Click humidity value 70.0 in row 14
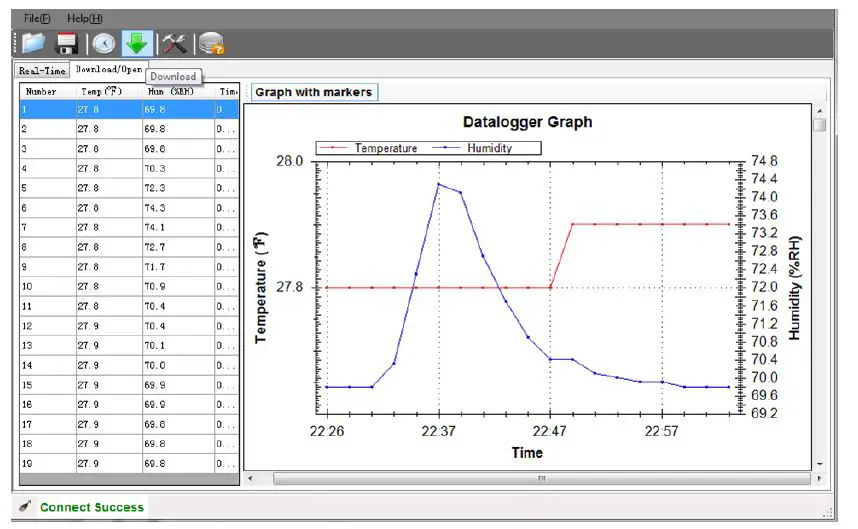 click(x=155, y=365)
